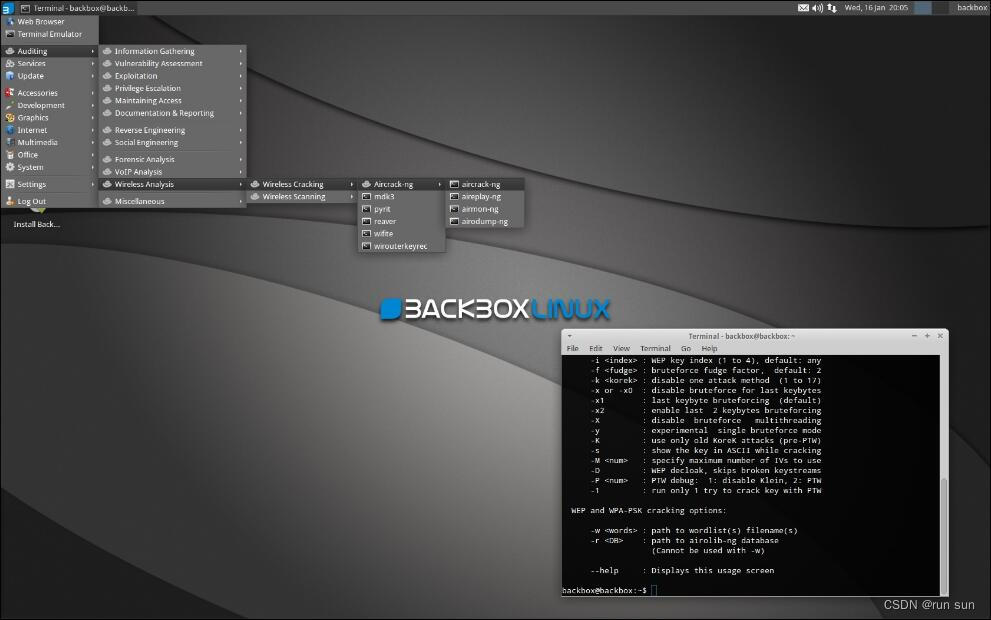
Task: Open the mail notification tray icon
Action: point(803,8)
